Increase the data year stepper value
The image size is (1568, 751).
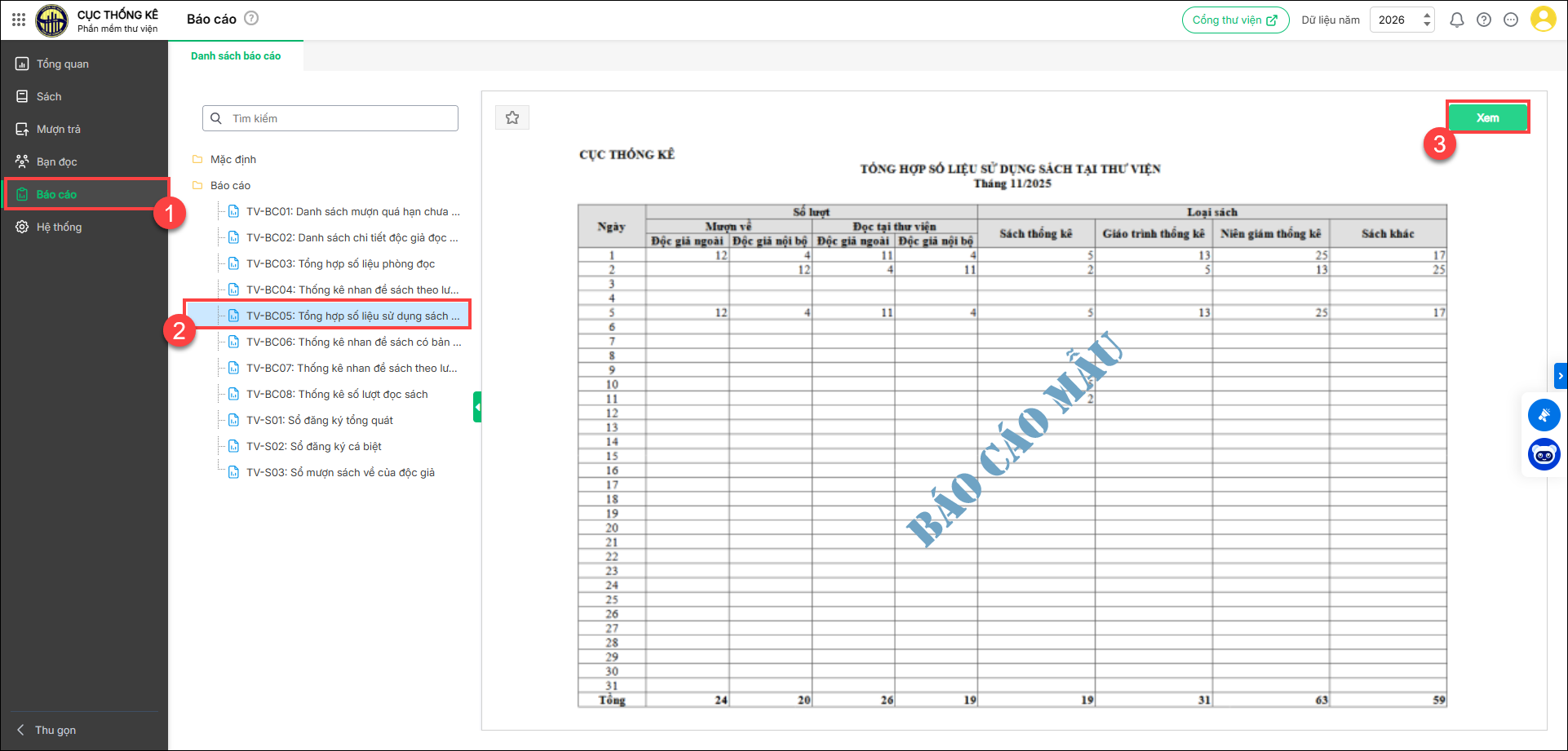pyautogui.click(x=1427, y=15)
